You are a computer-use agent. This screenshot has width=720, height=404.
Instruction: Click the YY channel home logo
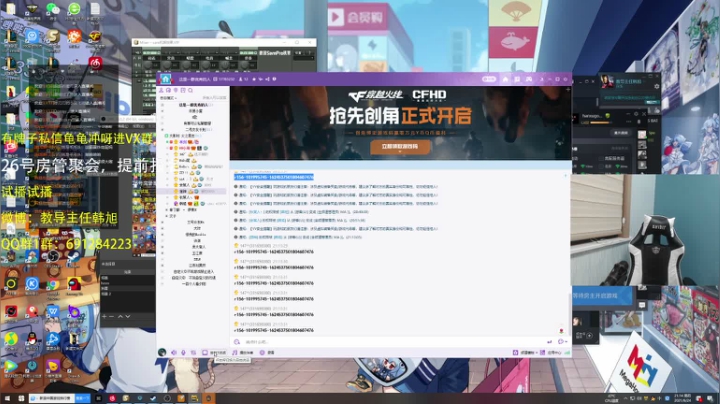click(x=166, y=79)
